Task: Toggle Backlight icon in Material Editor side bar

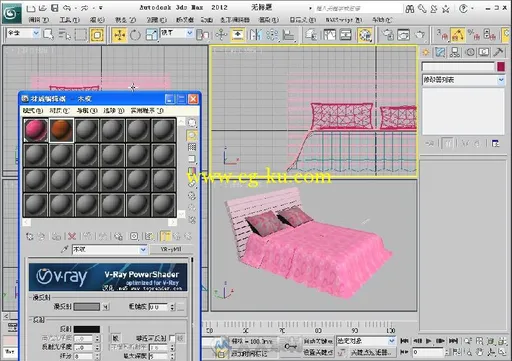Action: coord(192,135)
